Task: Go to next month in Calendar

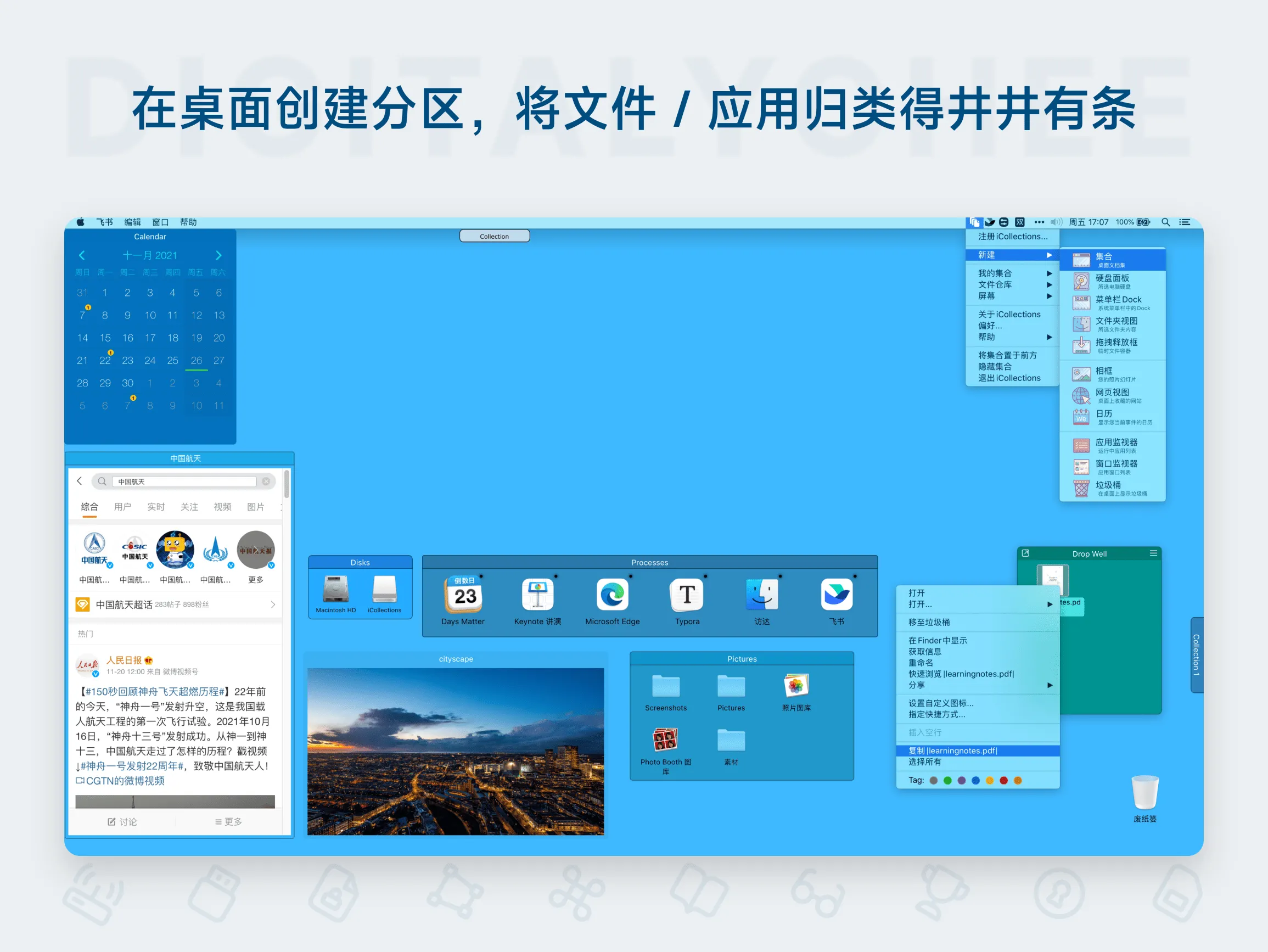Action: pyautogui.click(x=218, y=255)
